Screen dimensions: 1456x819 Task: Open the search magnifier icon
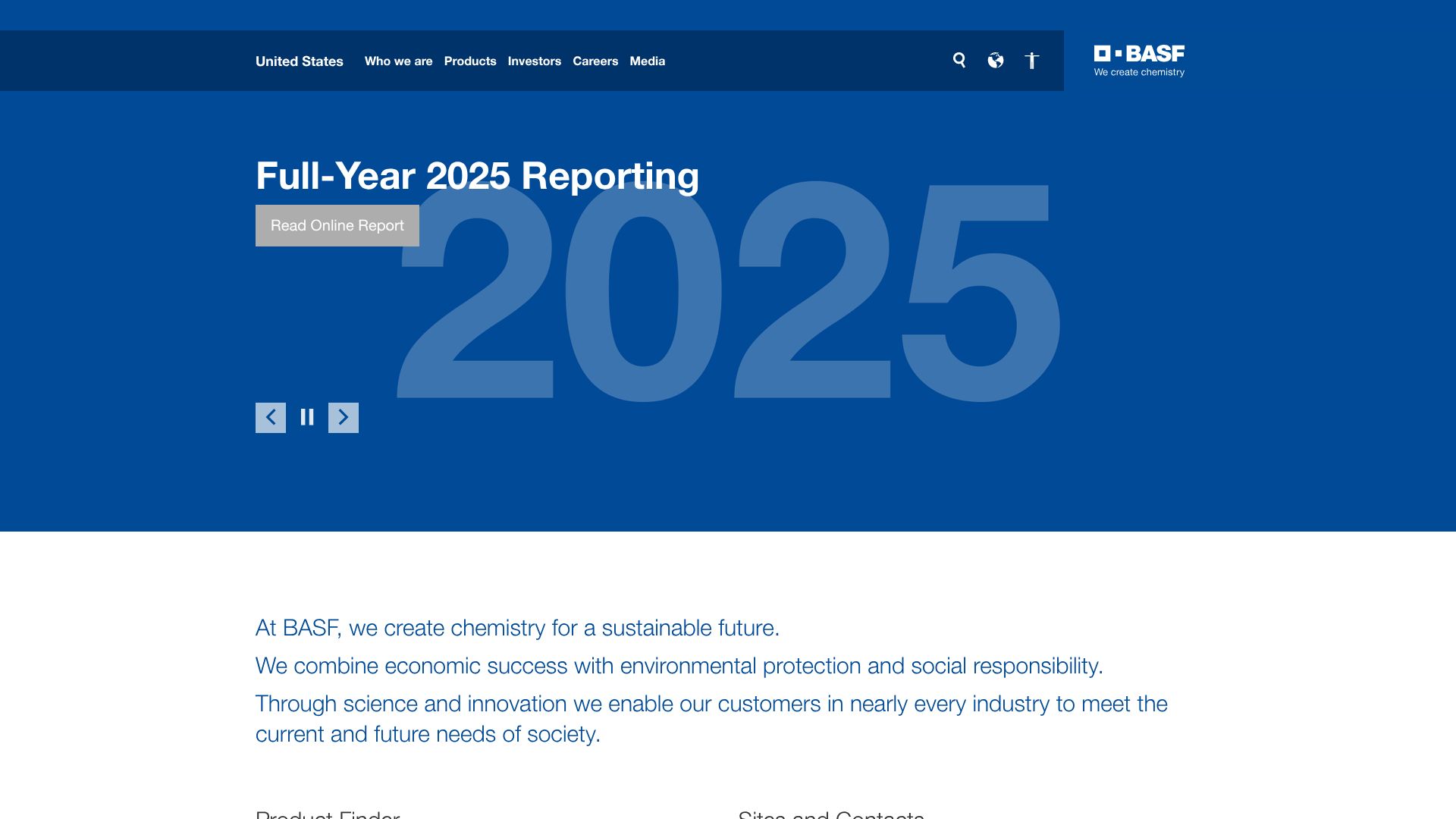(959, 61)
